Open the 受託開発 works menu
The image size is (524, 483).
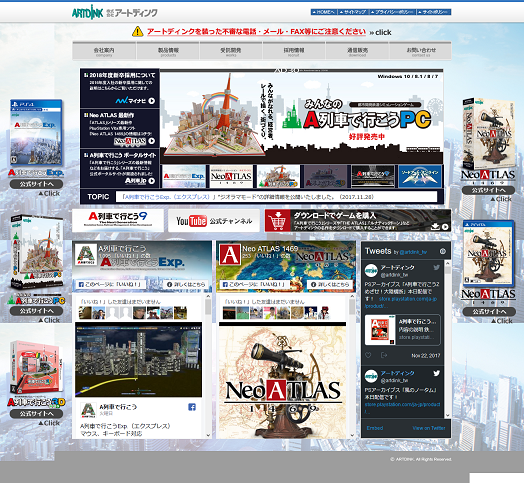pos(231,51)
